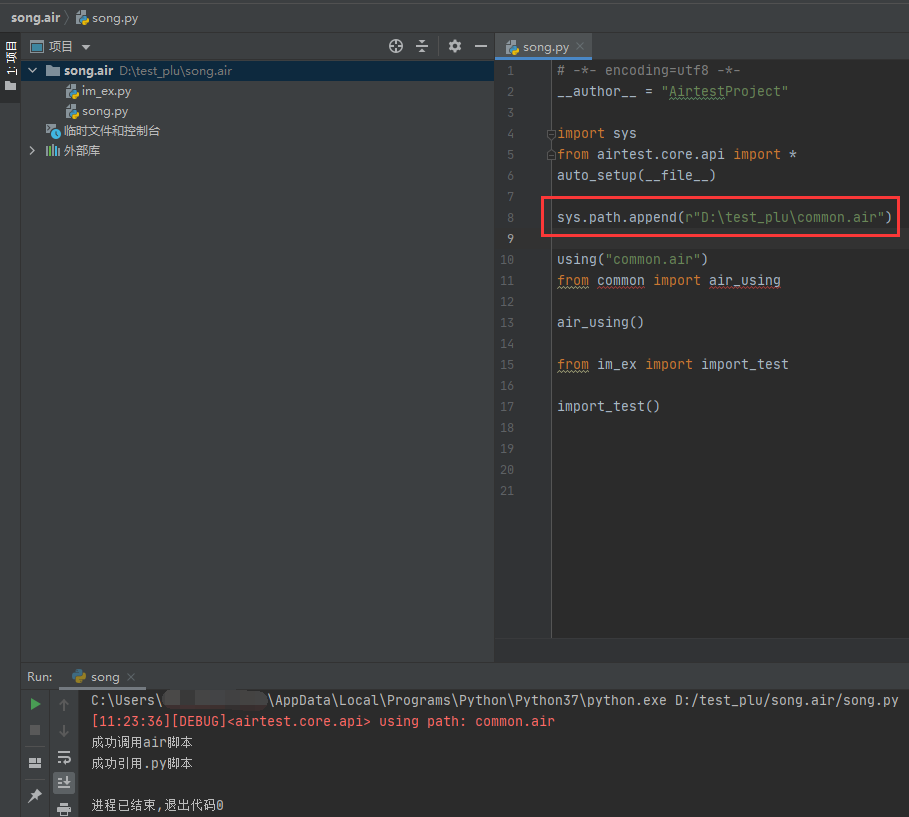Click console line 成功调用air脚本

pyautogui.click(x=141, y=742)
